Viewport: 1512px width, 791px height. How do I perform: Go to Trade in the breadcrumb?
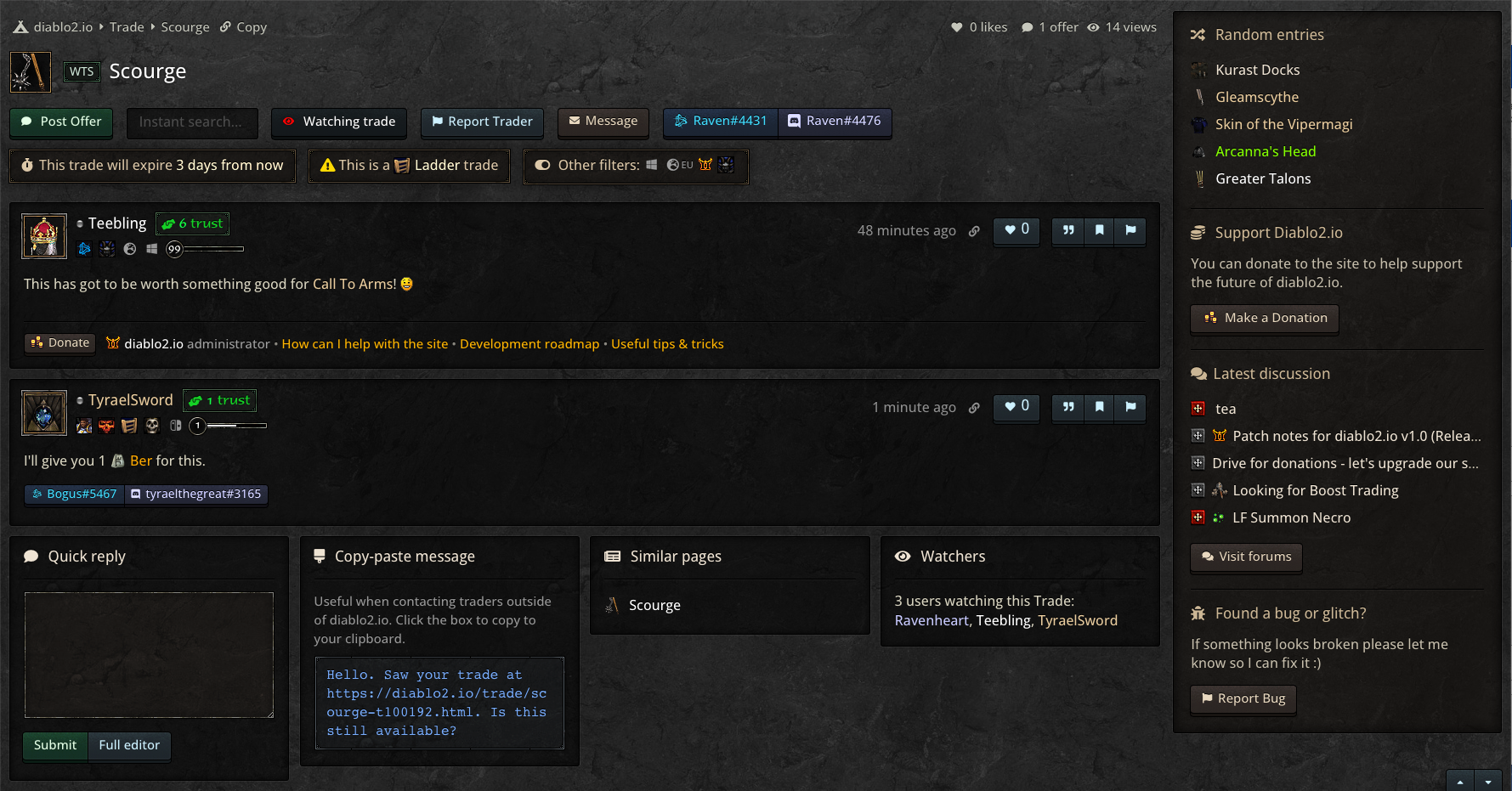tap(127, 27)
